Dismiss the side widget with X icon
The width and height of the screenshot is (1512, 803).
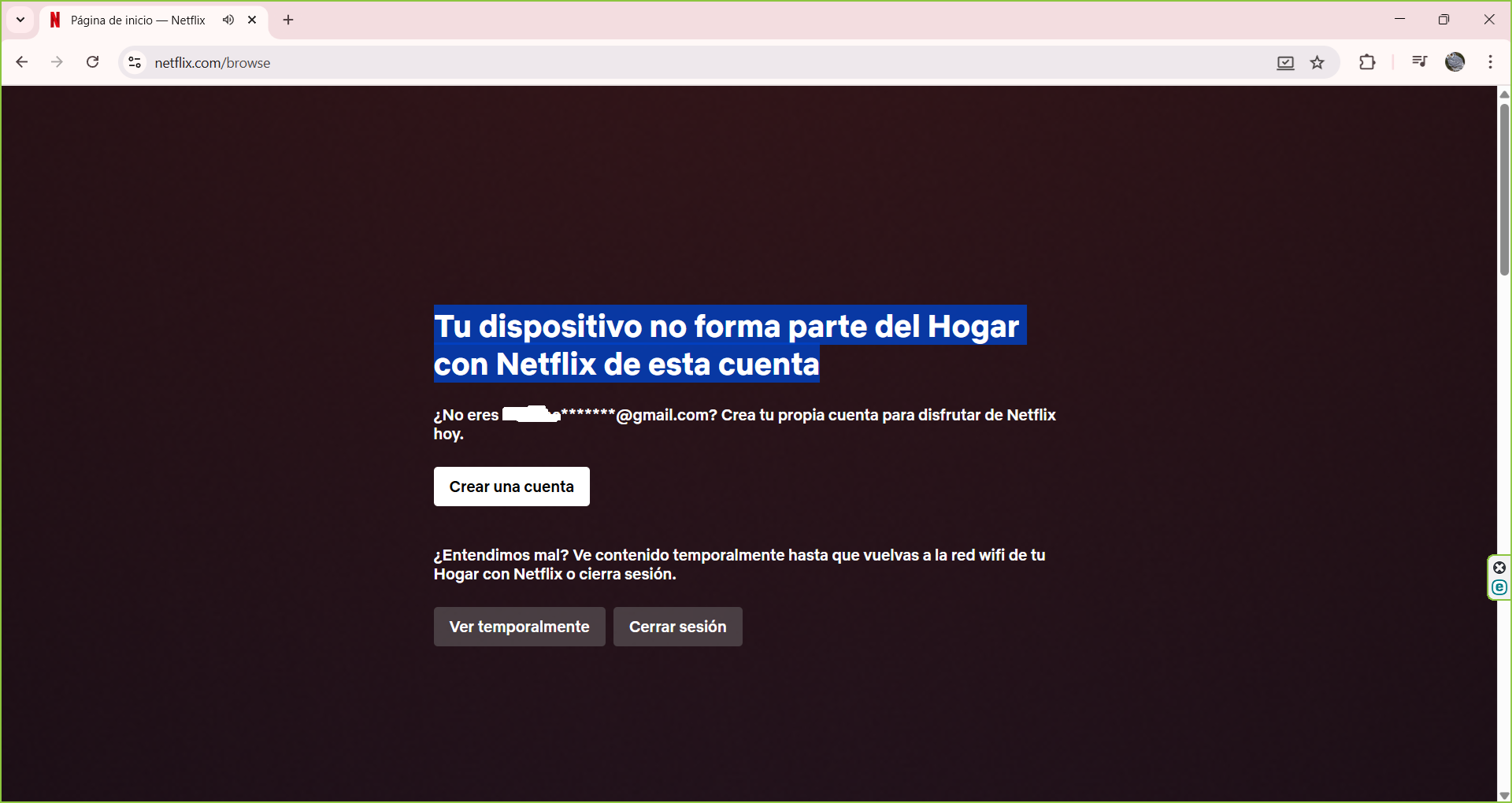point(1499,568)
